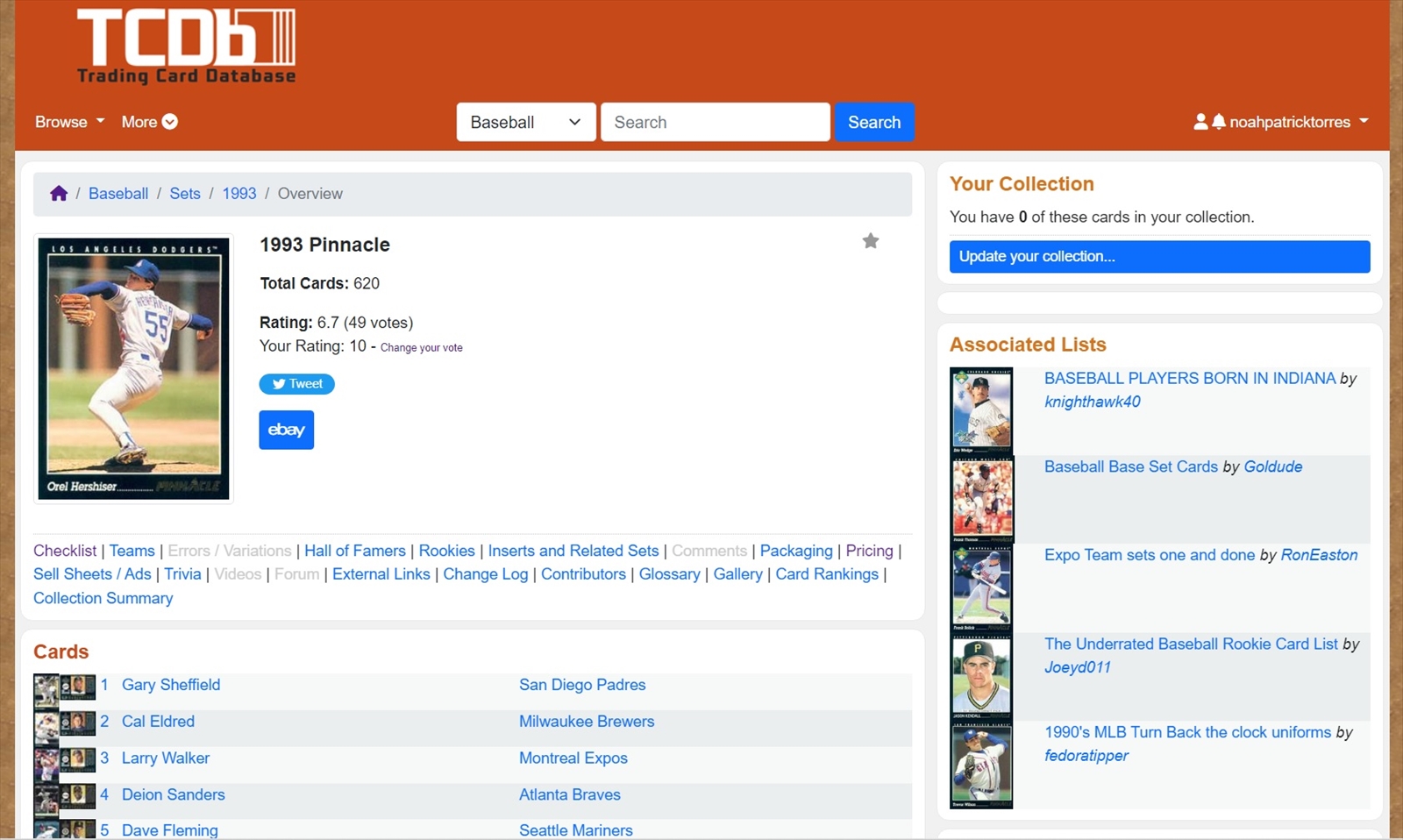Open the Packaging tab link
The height and width of the screenshot is (840, 1403).
(x=796, y=551)
